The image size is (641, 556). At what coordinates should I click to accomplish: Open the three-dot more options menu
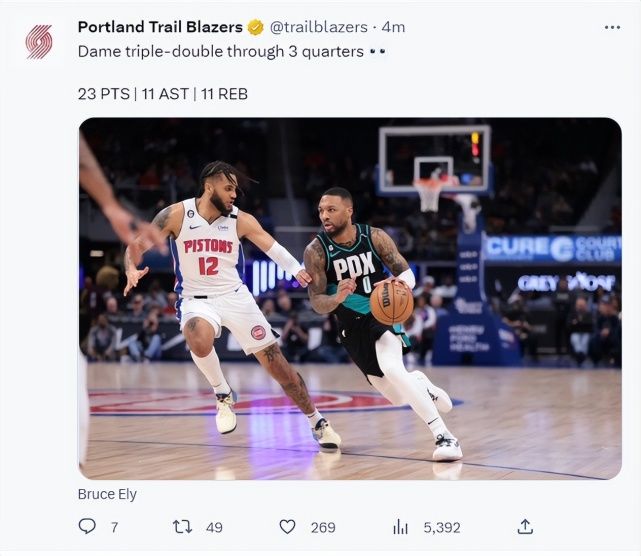[612, 27]
